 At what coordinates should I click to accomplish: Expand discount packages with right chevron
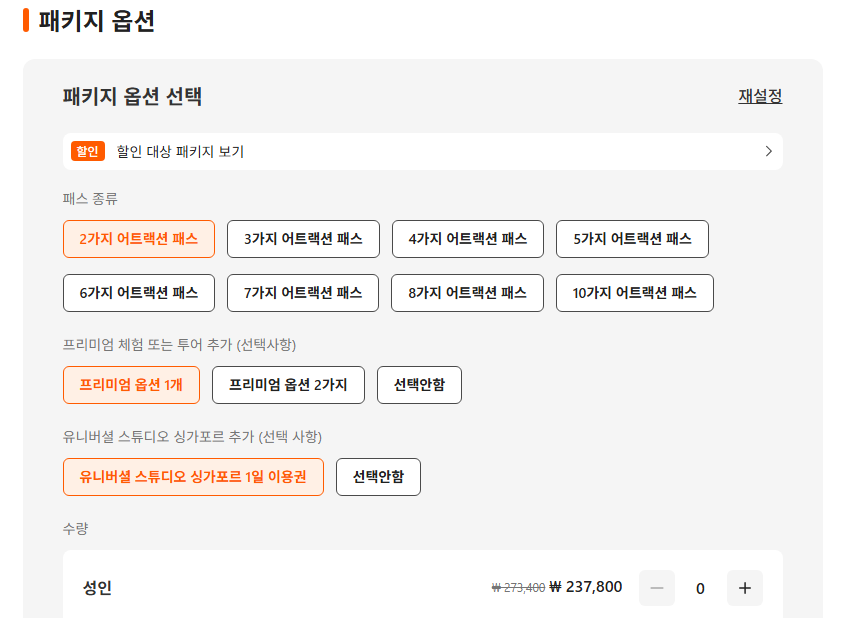pos(768,151)
